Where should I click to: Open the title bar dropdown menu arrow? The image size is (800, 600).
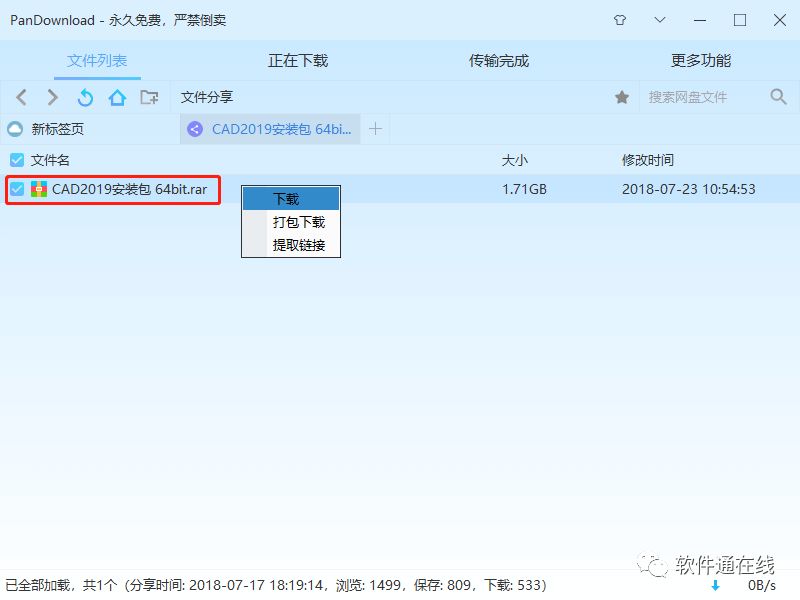(x=660, y=20)
